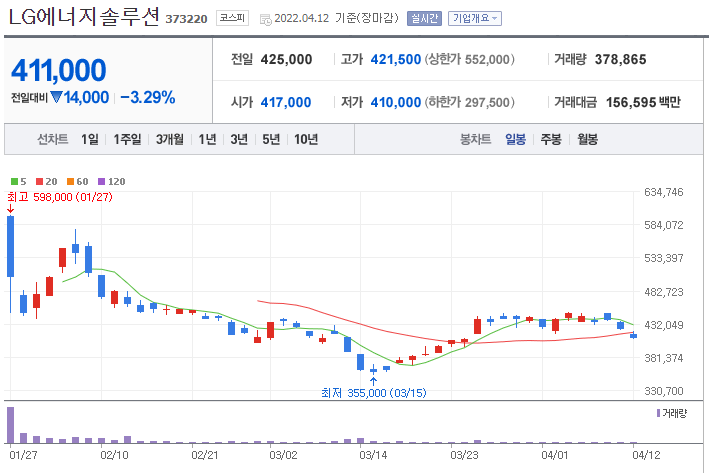The width and height of the screenshot is (709, 473).
Task: Click the green 5-day moving average swatch
Action: 14,182
